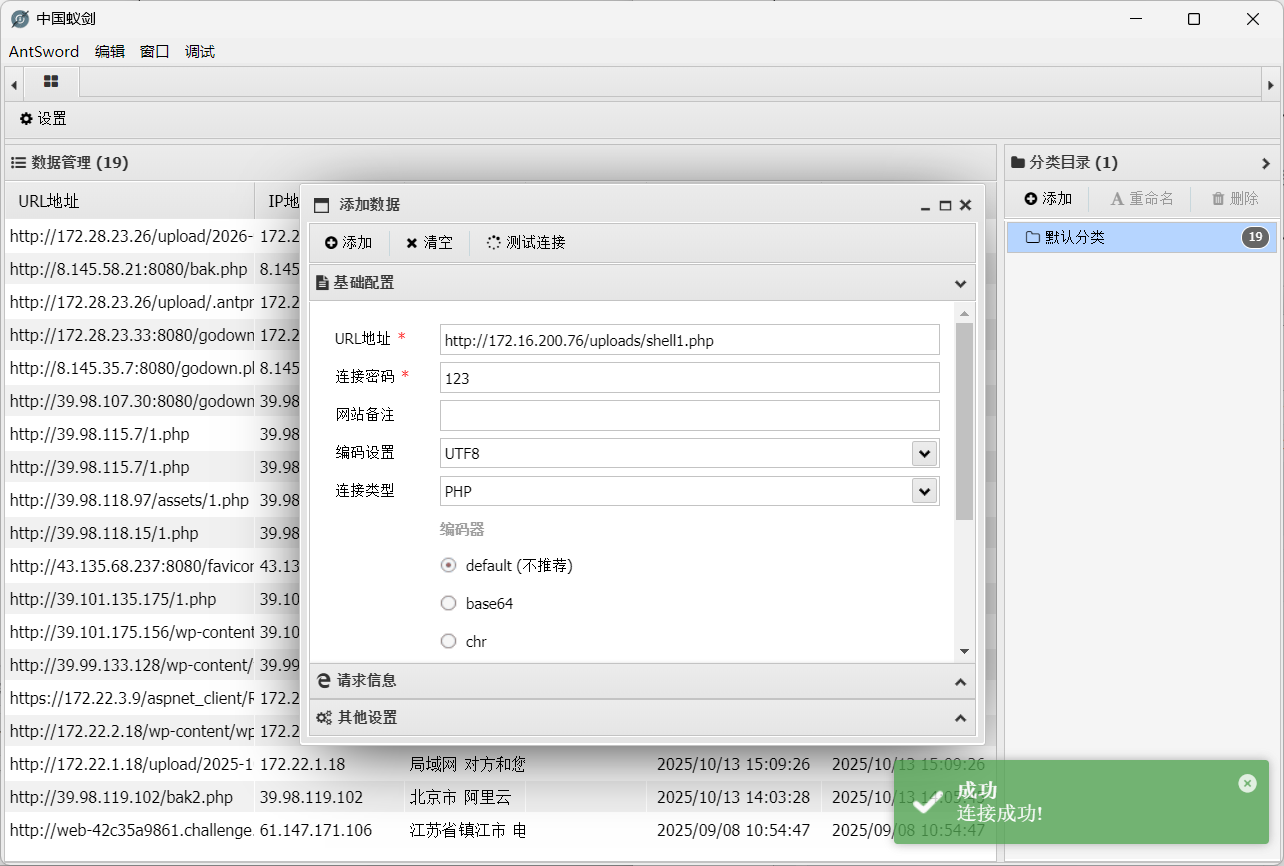Image resolution: width=1284 pixels, height=866 pixels.
Task: Click 添加 plus icon in dialog toolbar
Action: point(348,243)
